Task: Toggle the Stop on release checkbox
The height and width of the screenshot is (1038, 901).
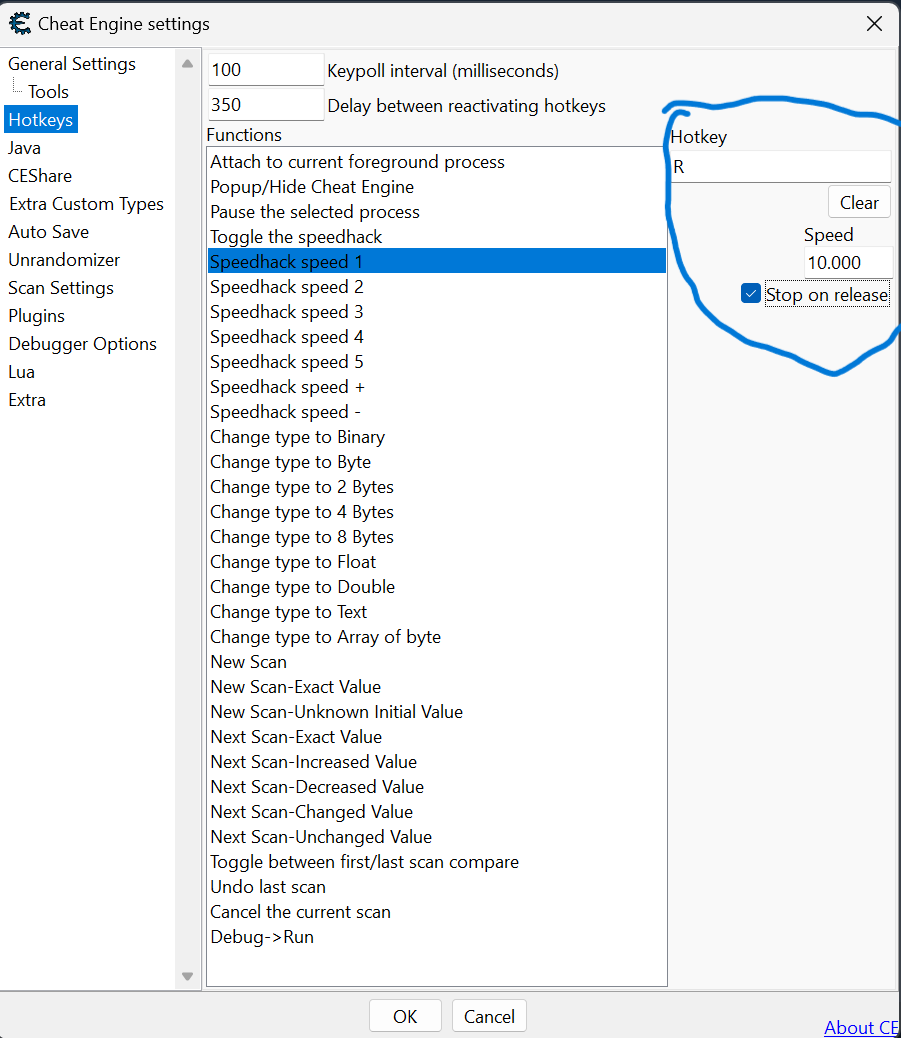Action: [751, 294]
